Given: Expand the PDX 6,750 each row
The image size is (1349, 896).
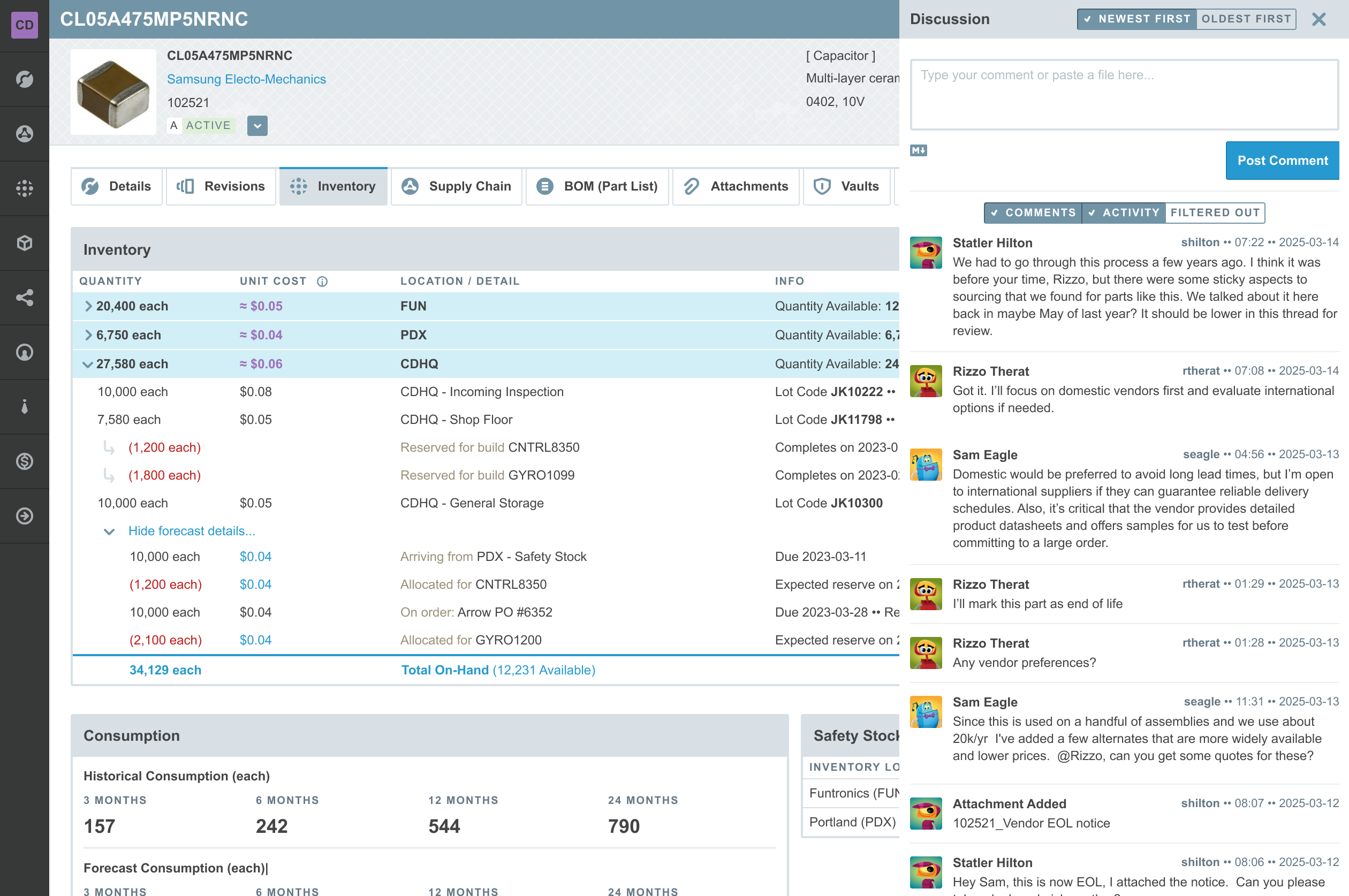Looking at the screenshot, I should pyautogui.click(x=88, y=336).
